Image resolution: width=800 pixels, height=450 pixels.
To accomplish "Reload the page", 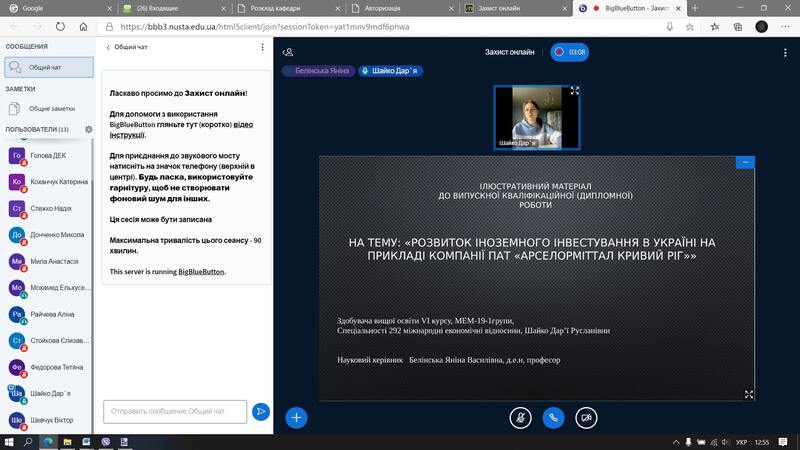I will [x=60, y=27].
